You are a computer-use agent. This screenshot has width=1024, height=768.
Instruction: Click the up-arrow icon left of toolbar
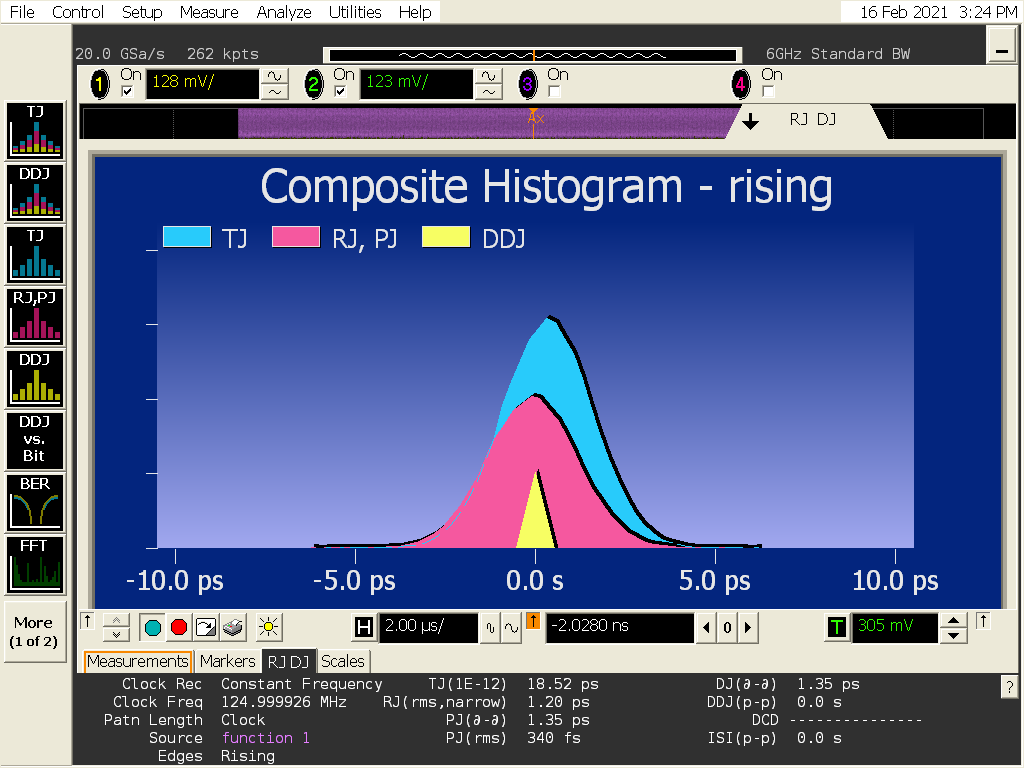click(88, 621)
